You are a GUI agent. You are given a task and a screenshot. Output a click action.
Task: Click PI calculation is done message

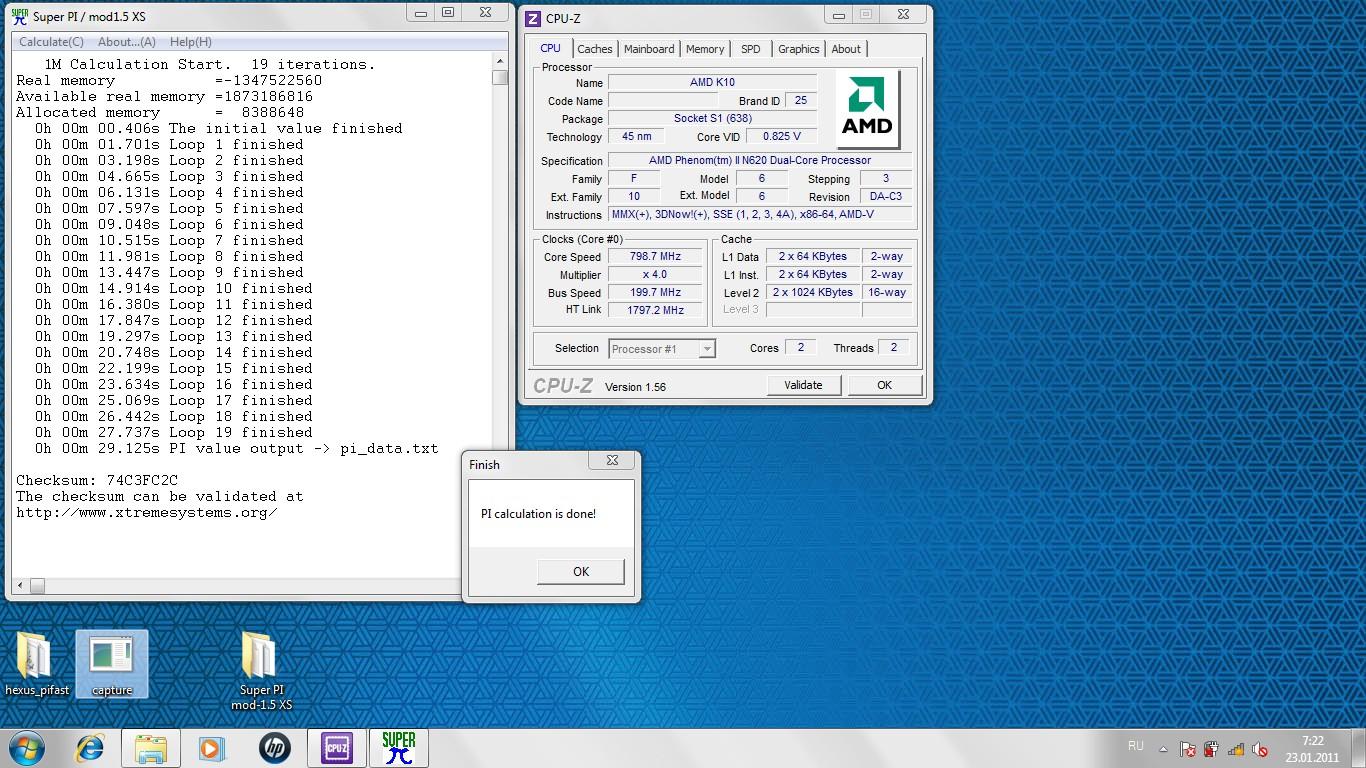click(538, 514)
